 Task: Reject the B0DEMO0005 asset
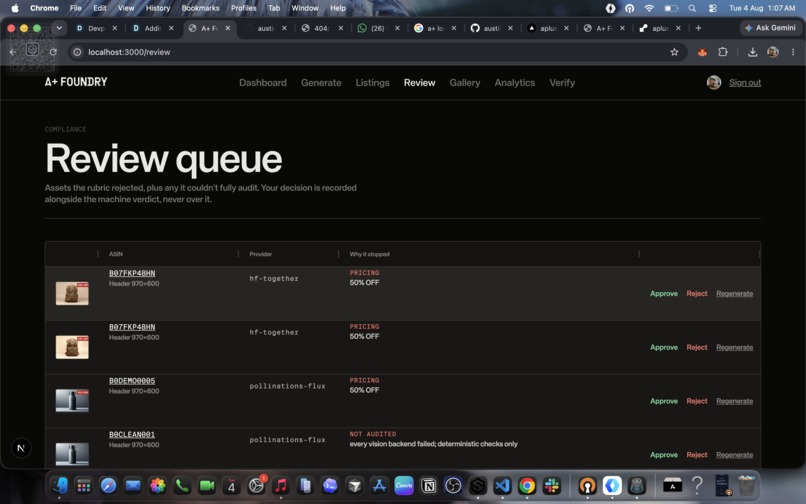pyautogui.click(x=697, y=401)
